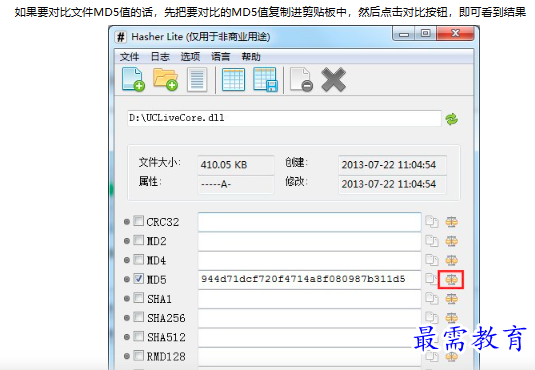Image resolution: width=535 pixels, height=370 pixels.
Task: Click the file size value 410.05 KB
Action: click(236, 165)
